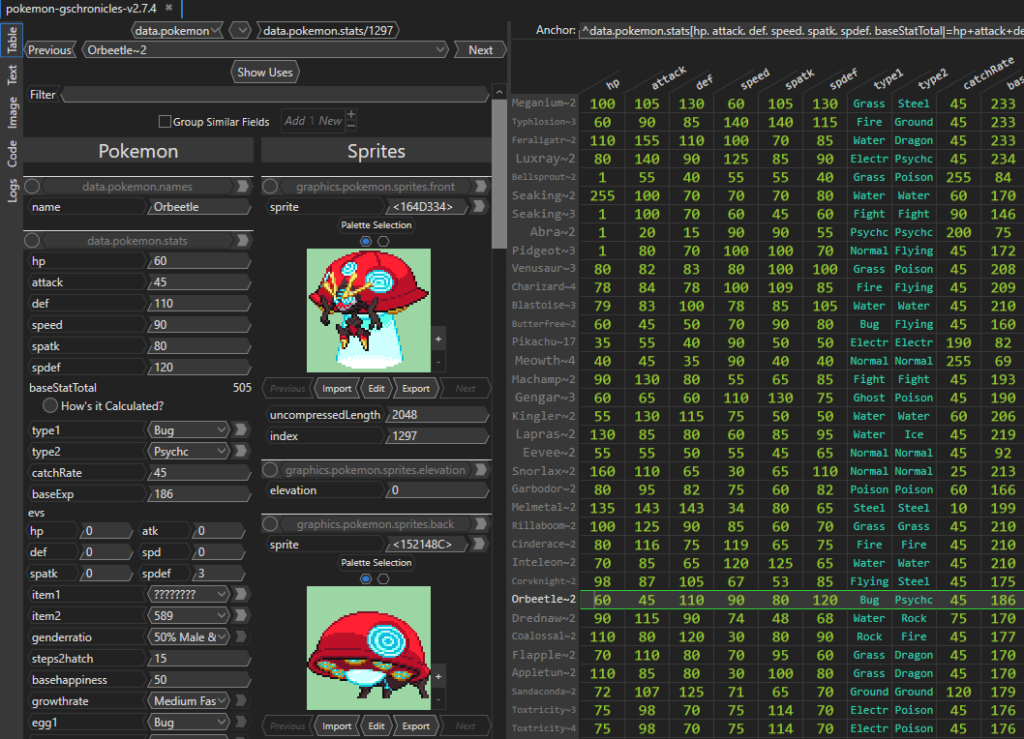Toggle the graphics.pokemon.sprites.front section circle
The height and width of the screenshot is (739, 1024).
270,186
